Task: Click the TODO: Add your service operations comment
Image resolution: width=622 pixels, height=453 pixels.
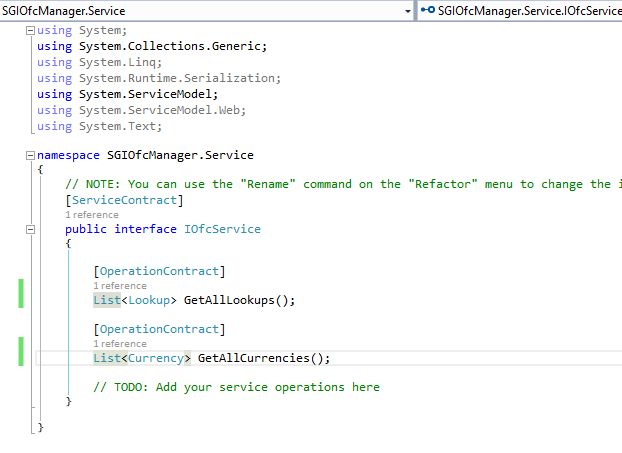Action: point(236,387)
